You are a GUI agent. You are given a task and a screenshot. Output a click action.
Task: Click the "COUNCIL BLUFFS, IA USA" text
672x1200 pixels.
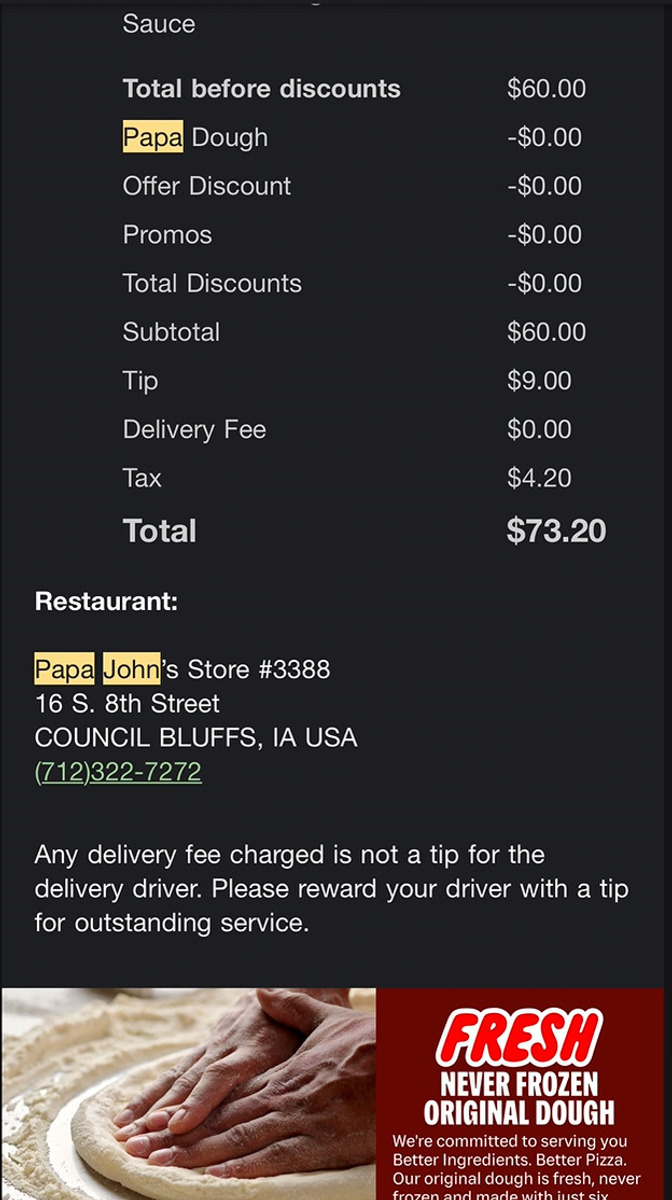click(x=196, y=738)
